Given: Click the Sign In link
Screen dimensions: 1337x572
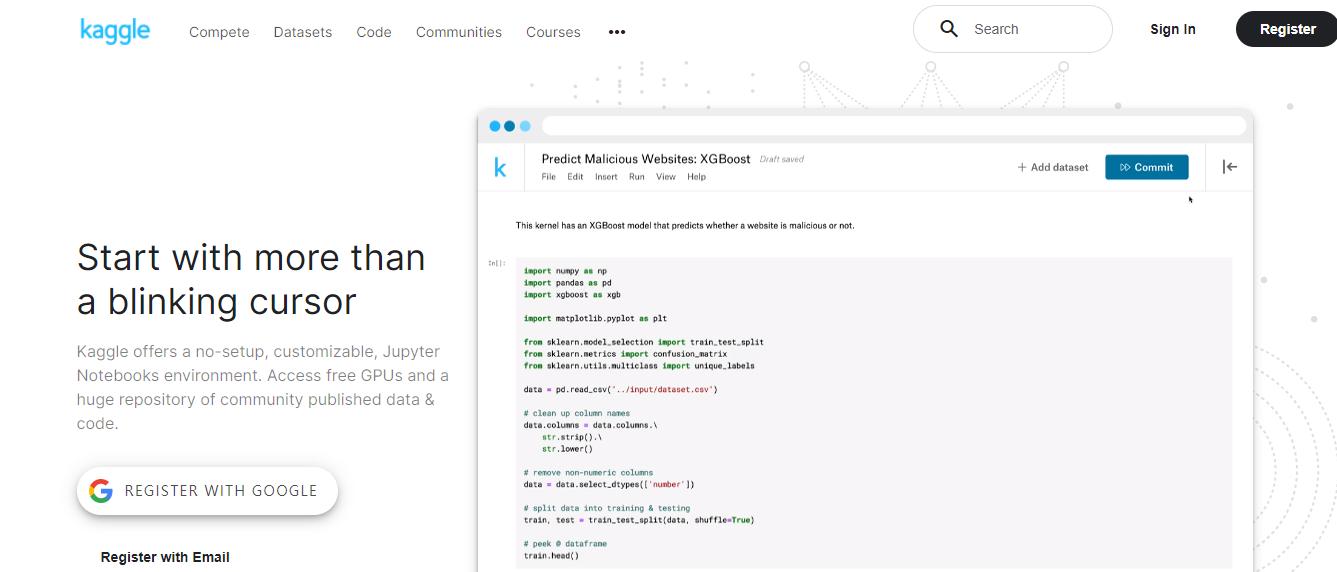Looking at the screenshot, I should pyautogui.click(x=1172, y=29).
